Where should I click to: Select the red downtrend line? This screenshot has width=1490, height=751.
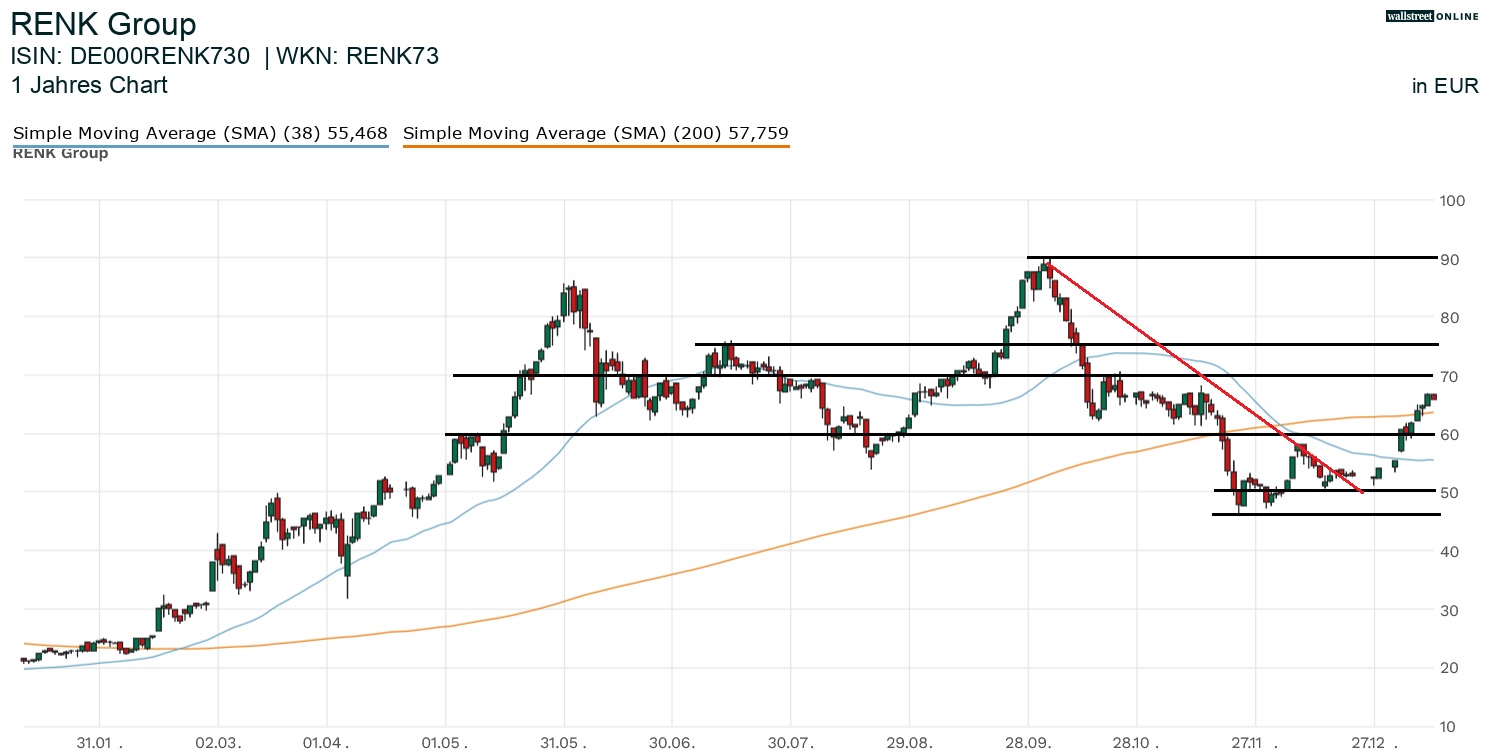(x=1200, y=375)
